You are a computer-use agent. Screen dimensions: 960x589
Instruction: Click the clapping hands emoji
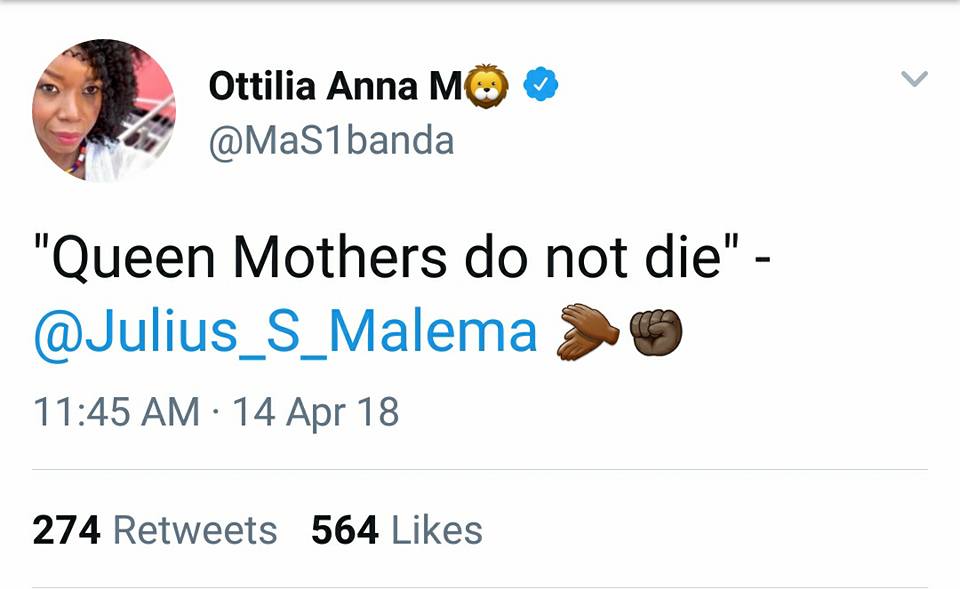click(x=587, y=331)
